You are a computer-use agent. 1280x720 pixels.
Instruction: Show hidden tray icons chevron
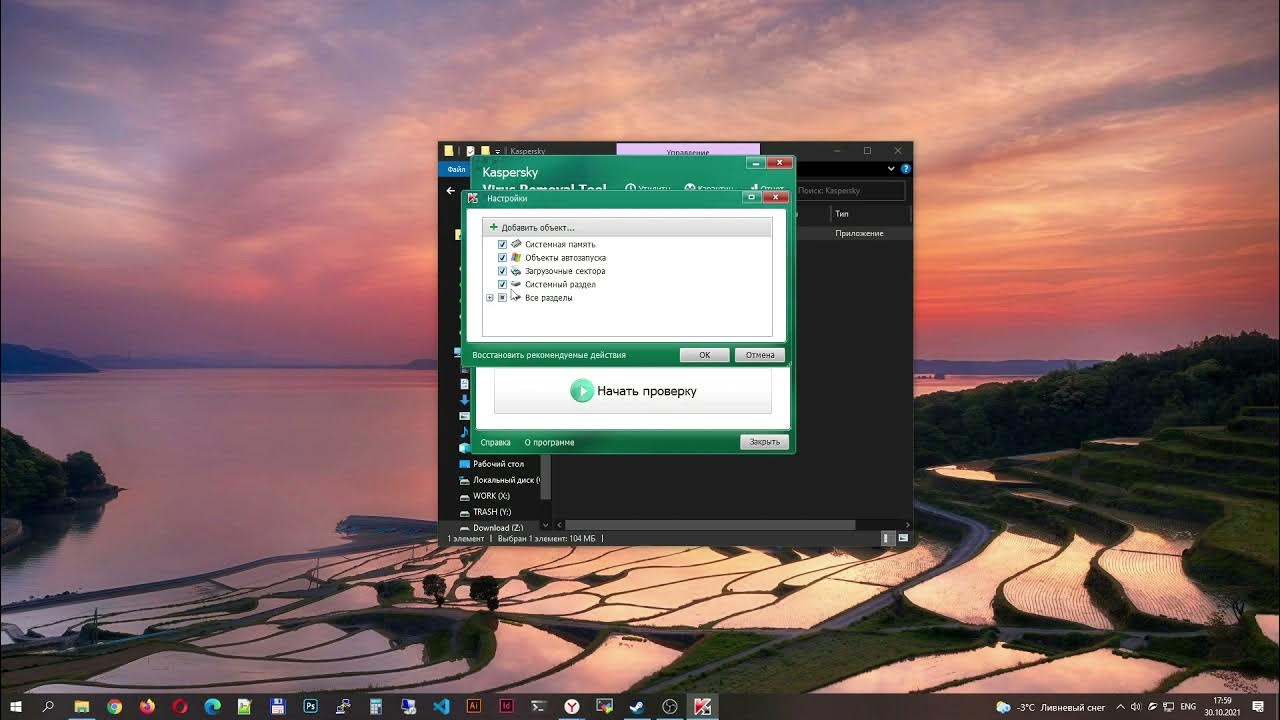coord(1120,707)
